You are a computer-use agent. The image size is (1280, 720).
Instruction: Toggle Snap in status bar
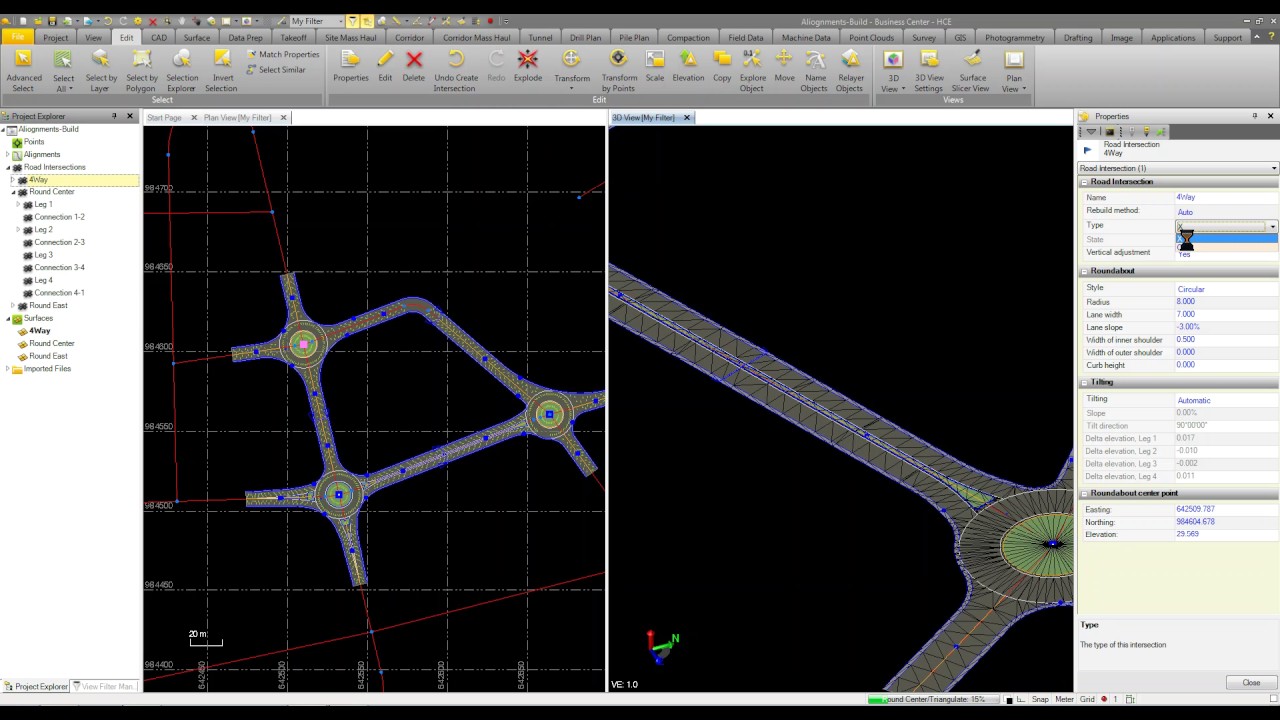tap(1040, 699)
